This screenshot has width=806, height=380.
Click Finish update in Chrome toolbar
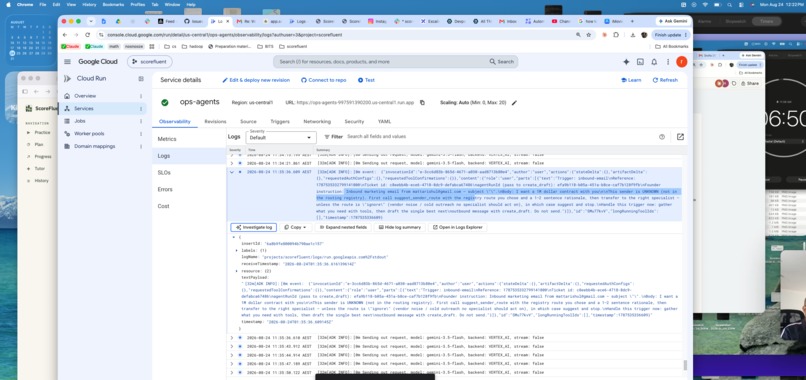[x=670, y=35]
